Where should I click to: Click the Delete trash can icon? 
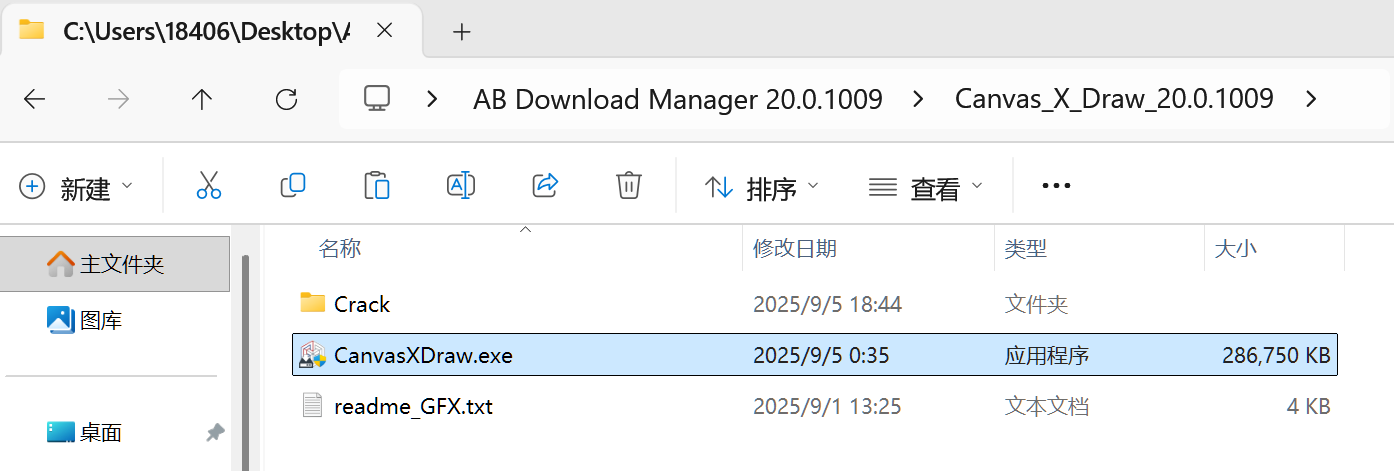coord(628,186)
